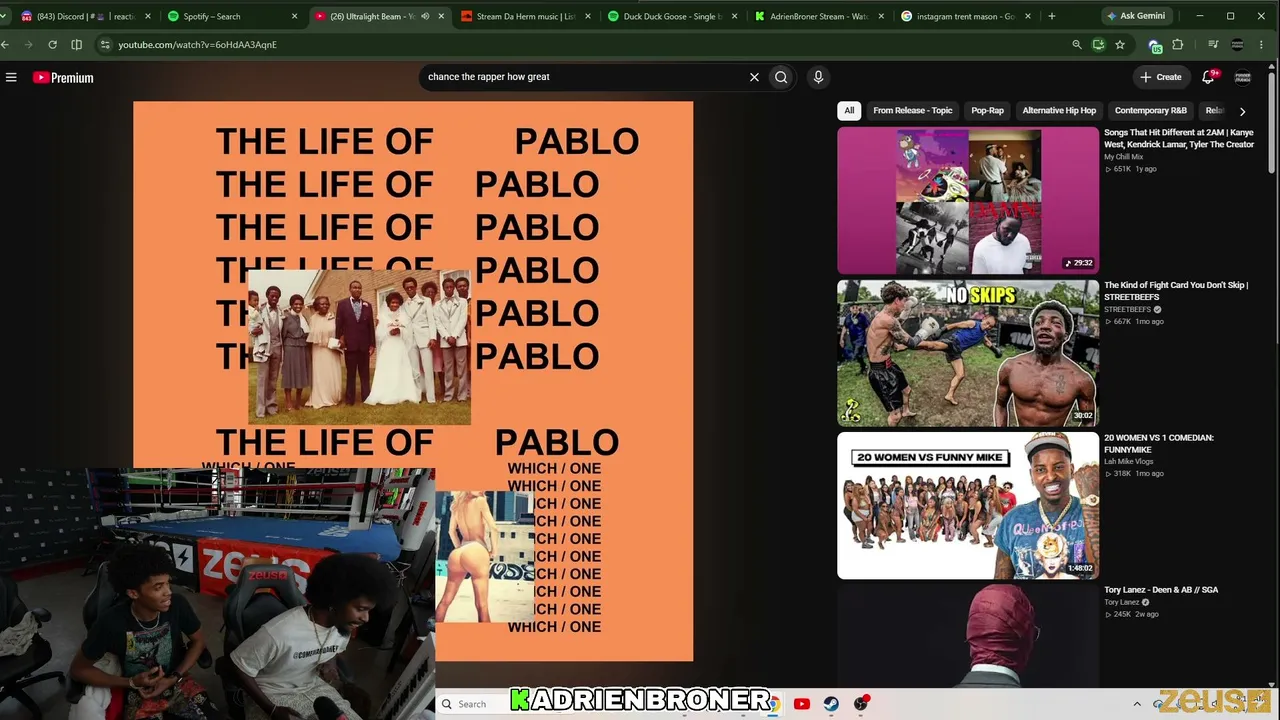The image size is (1280, 720).
Task: Filter recommendations by Pop-Rap
Action: [x=987, y=111]
